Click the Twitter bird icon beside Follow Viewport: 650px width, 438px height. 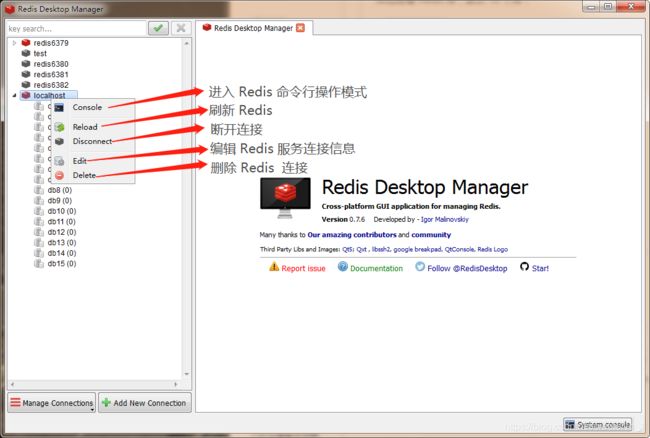420,266
